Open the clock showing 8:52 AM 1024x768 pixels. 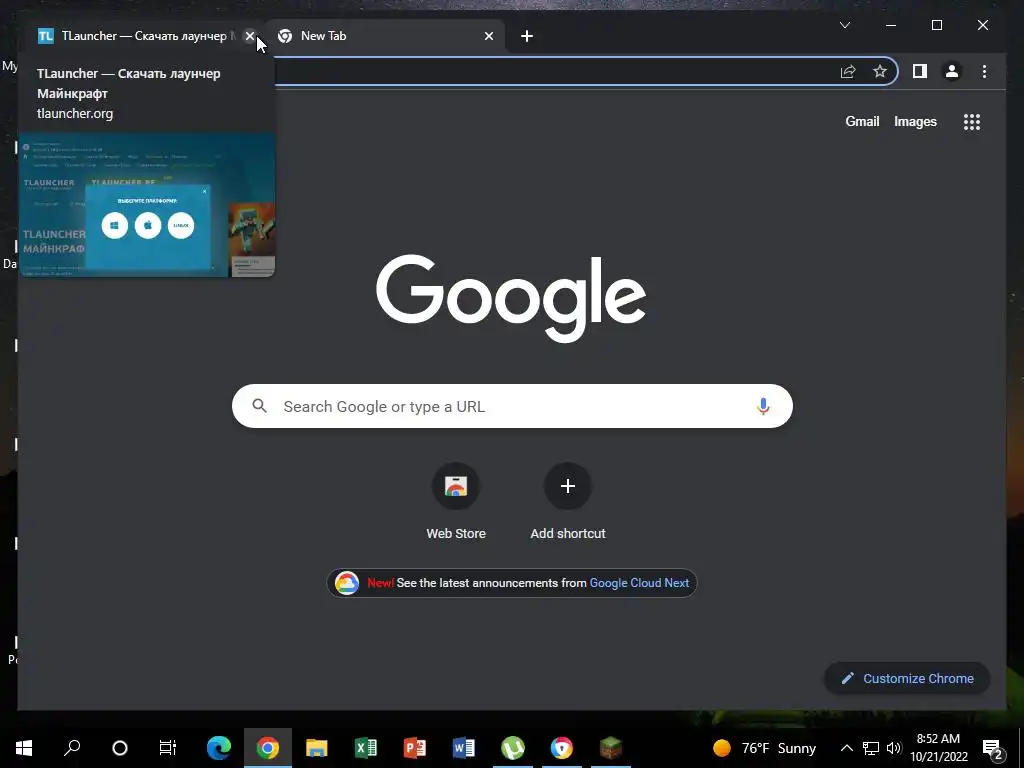pyautogui.click(x=938, y=748)
